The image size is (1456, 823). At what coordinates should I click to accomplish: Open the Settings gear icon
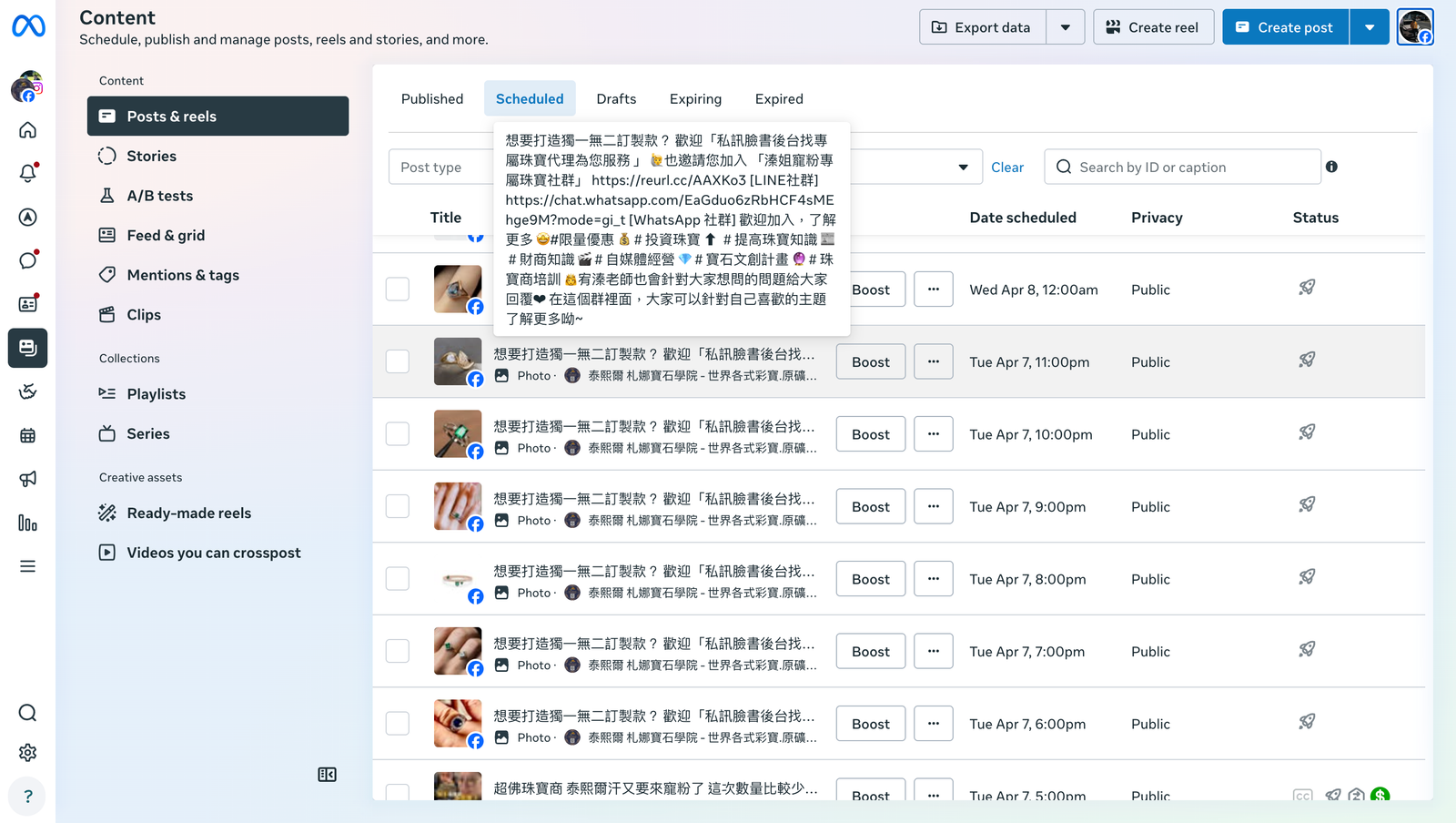tap(28, 753)
